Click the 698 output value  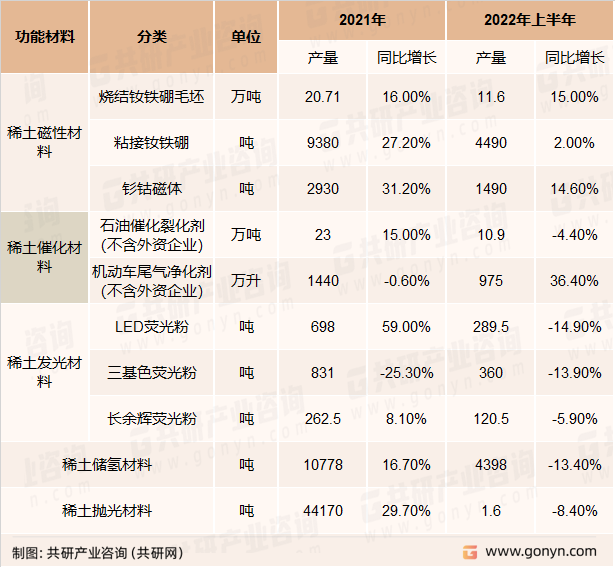click(x=322, y=327)
